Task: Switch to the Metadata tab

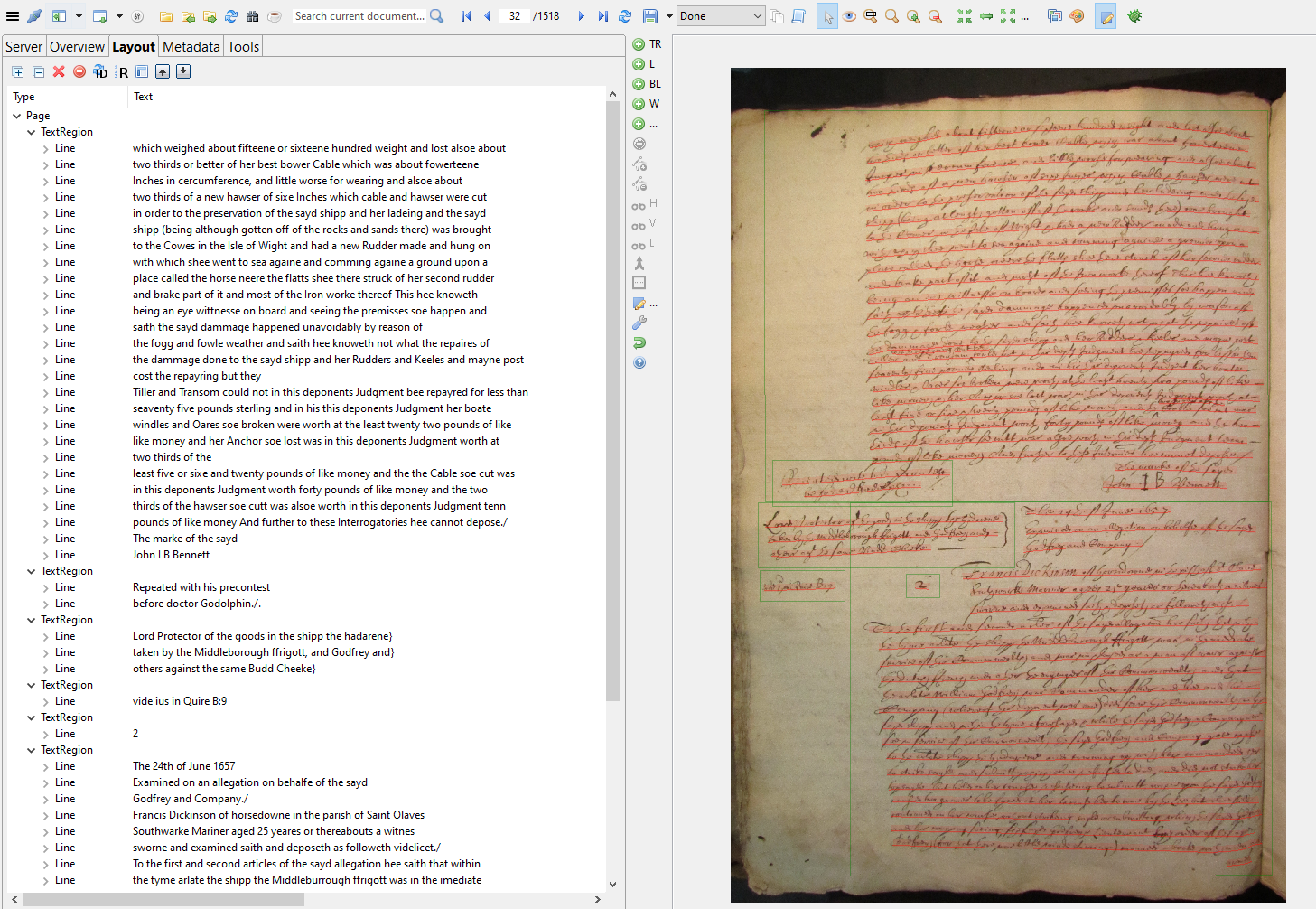Action: point(191,47)
